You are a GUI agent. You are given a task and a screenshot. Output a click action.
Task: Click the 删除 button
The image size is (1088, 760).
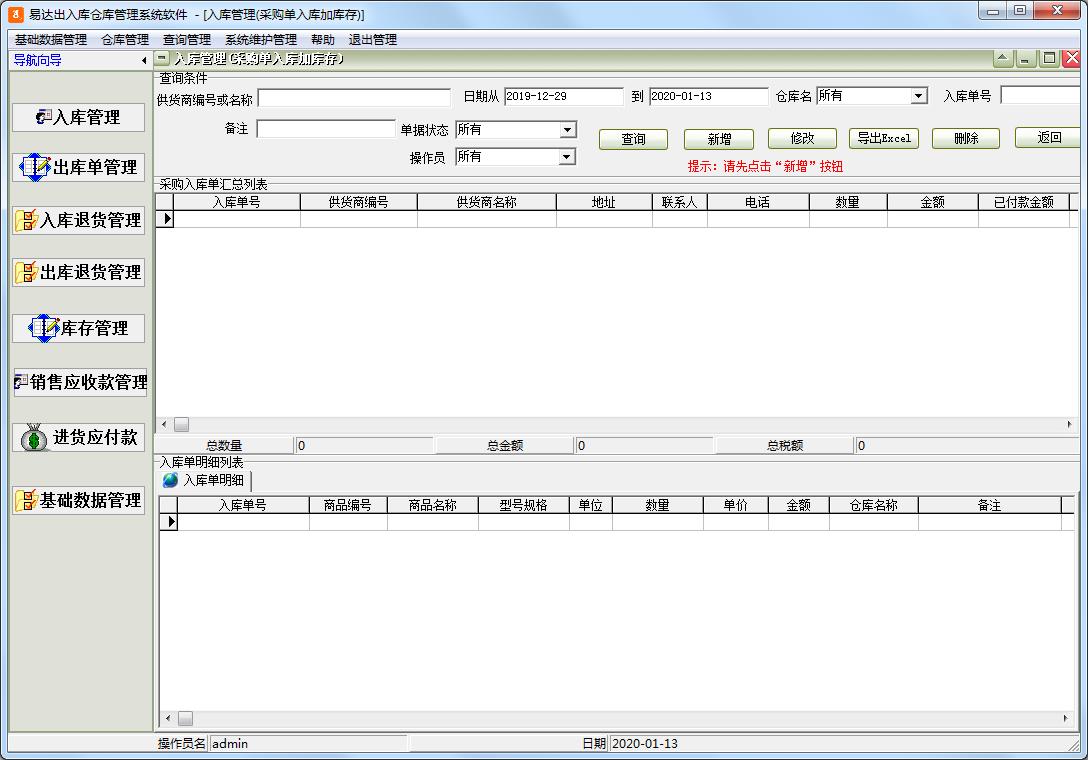click(x=966, y=138)
